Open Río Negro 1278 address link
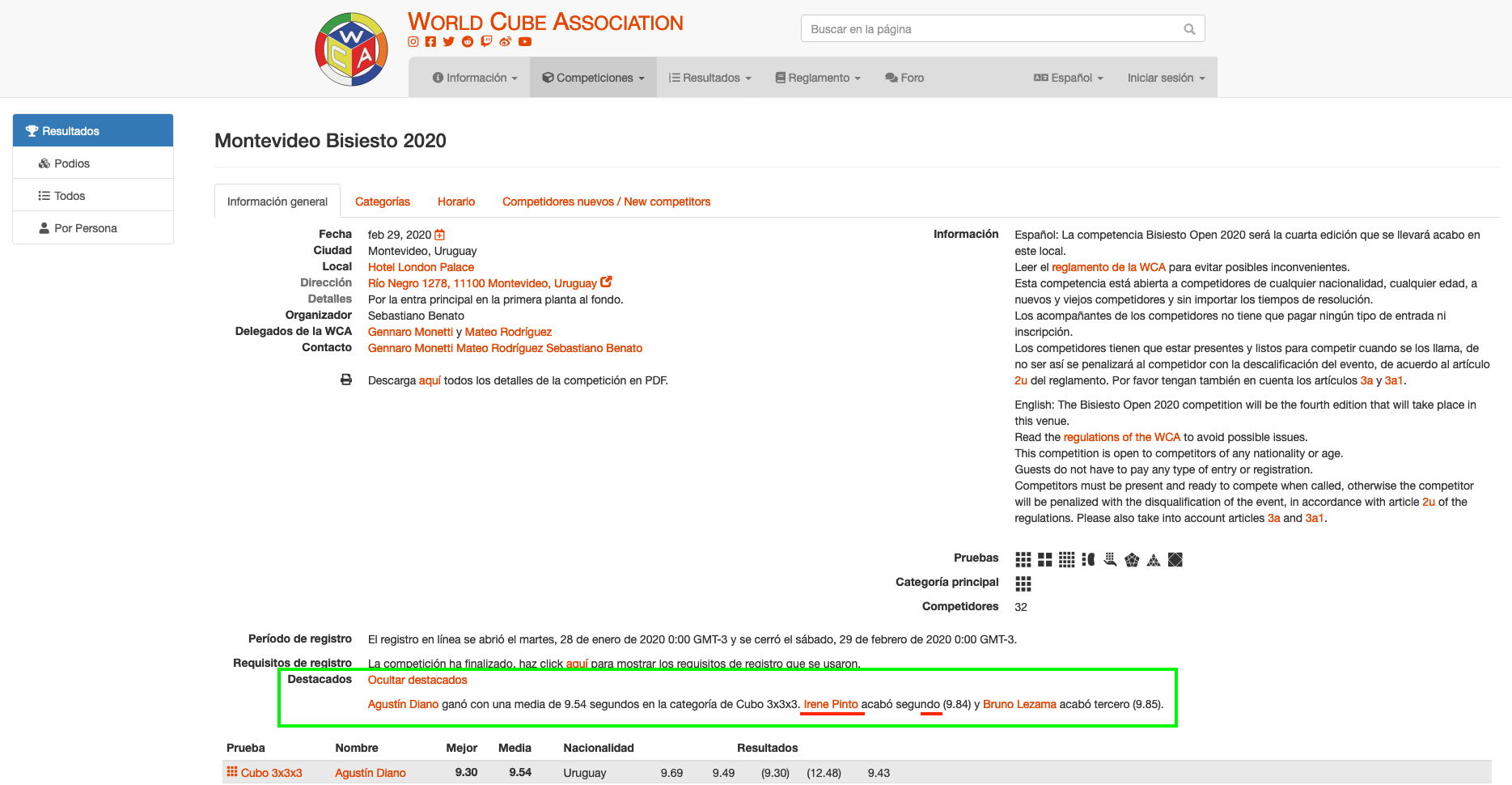Screen dimensions: 1512x785 [x=482, y=283]
